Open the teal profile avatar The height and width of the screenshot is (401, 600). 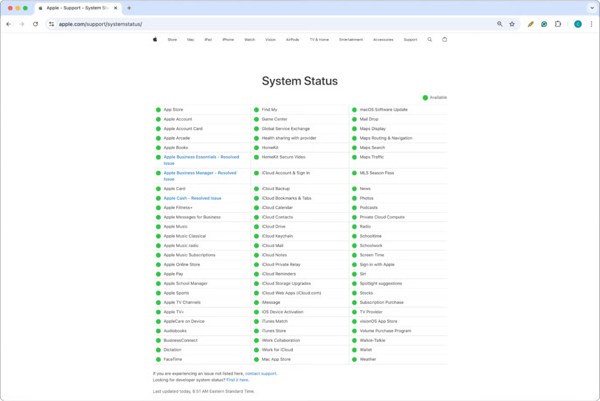click(x=578, y=24)
